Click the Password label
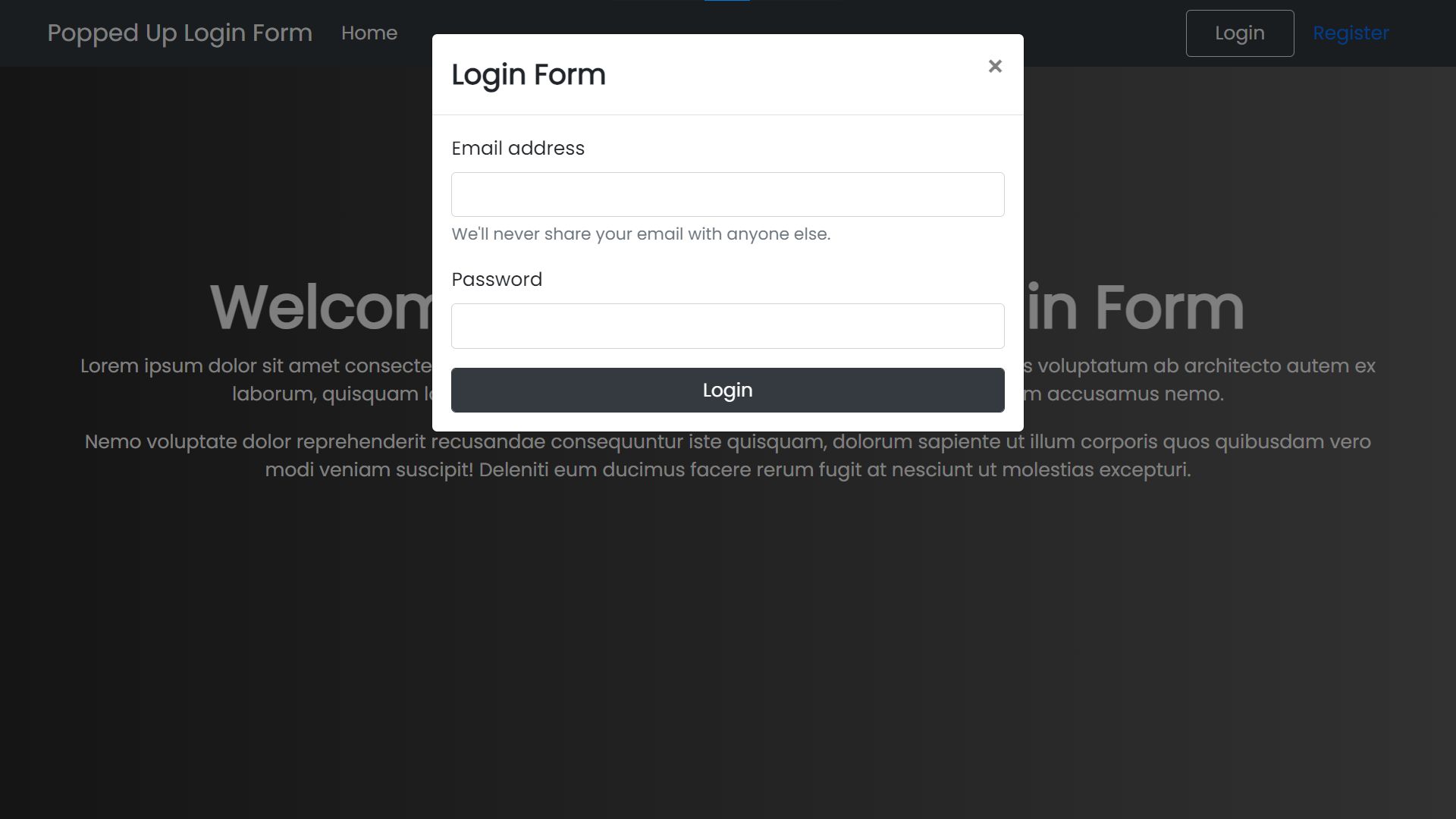This screenshot has height=819, width=1456. click(x=497, y=279)
